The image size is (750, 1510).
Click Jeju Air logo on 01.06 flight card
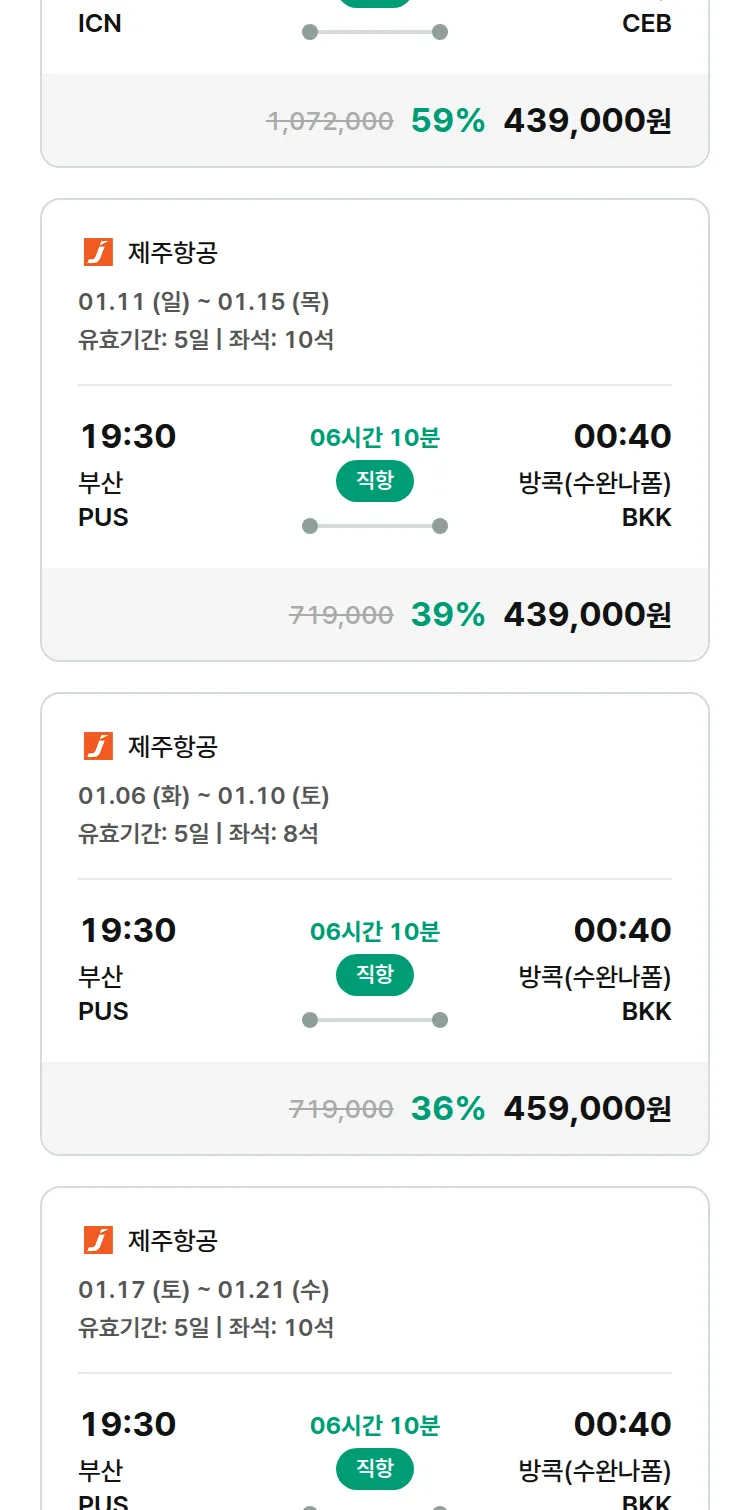point(98,746)
